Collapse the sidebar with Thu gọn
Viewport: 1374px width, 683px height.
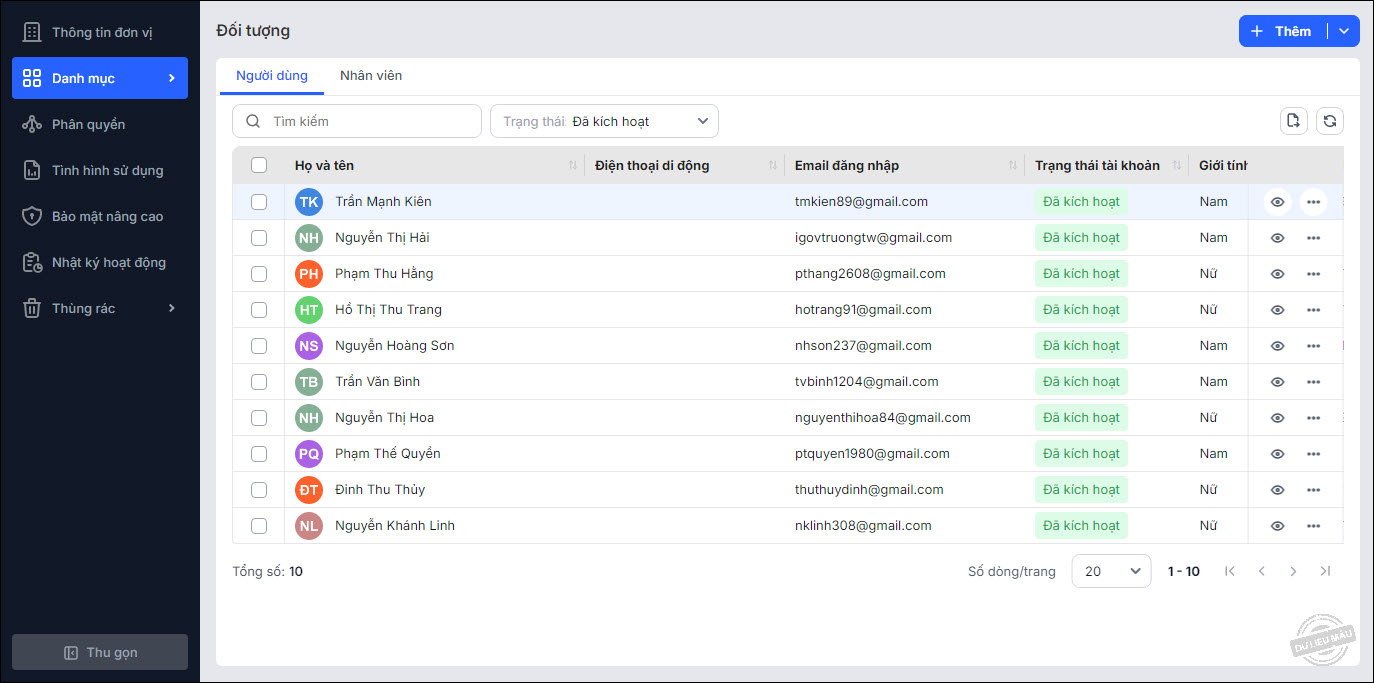100,652
